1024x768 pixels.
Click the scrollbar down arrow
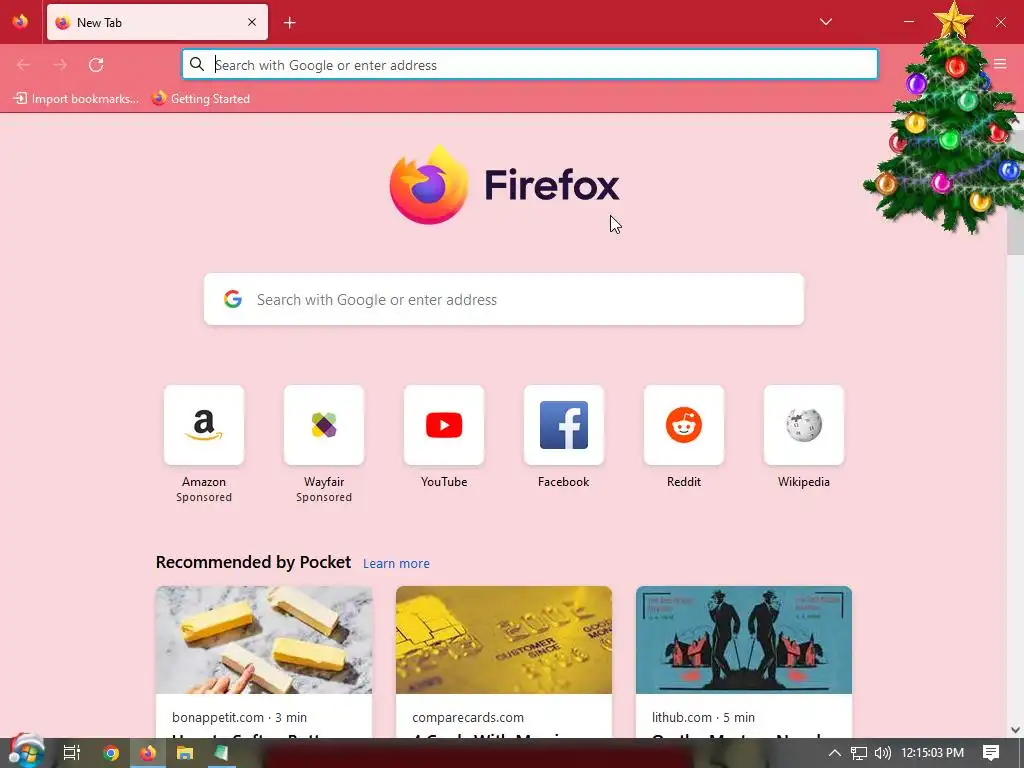point(1015,729)
